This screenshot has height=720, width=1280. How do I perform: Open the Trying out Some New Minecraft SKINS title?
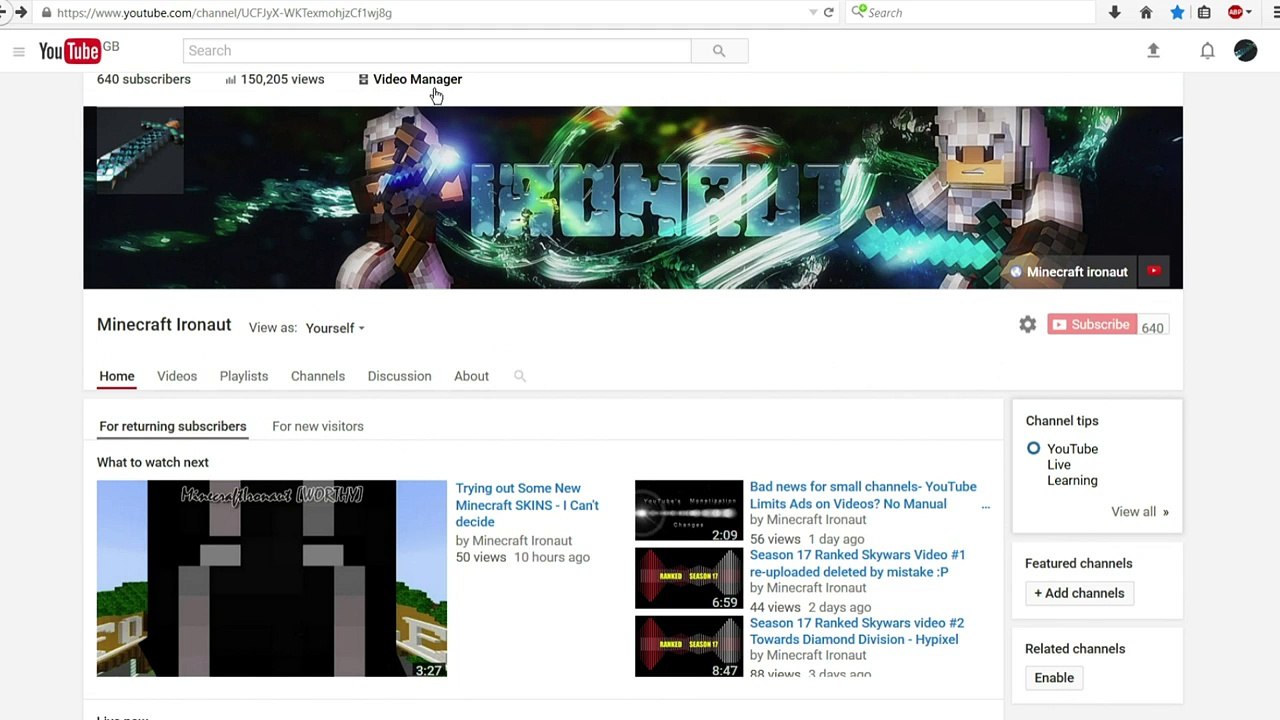[527, 505]
